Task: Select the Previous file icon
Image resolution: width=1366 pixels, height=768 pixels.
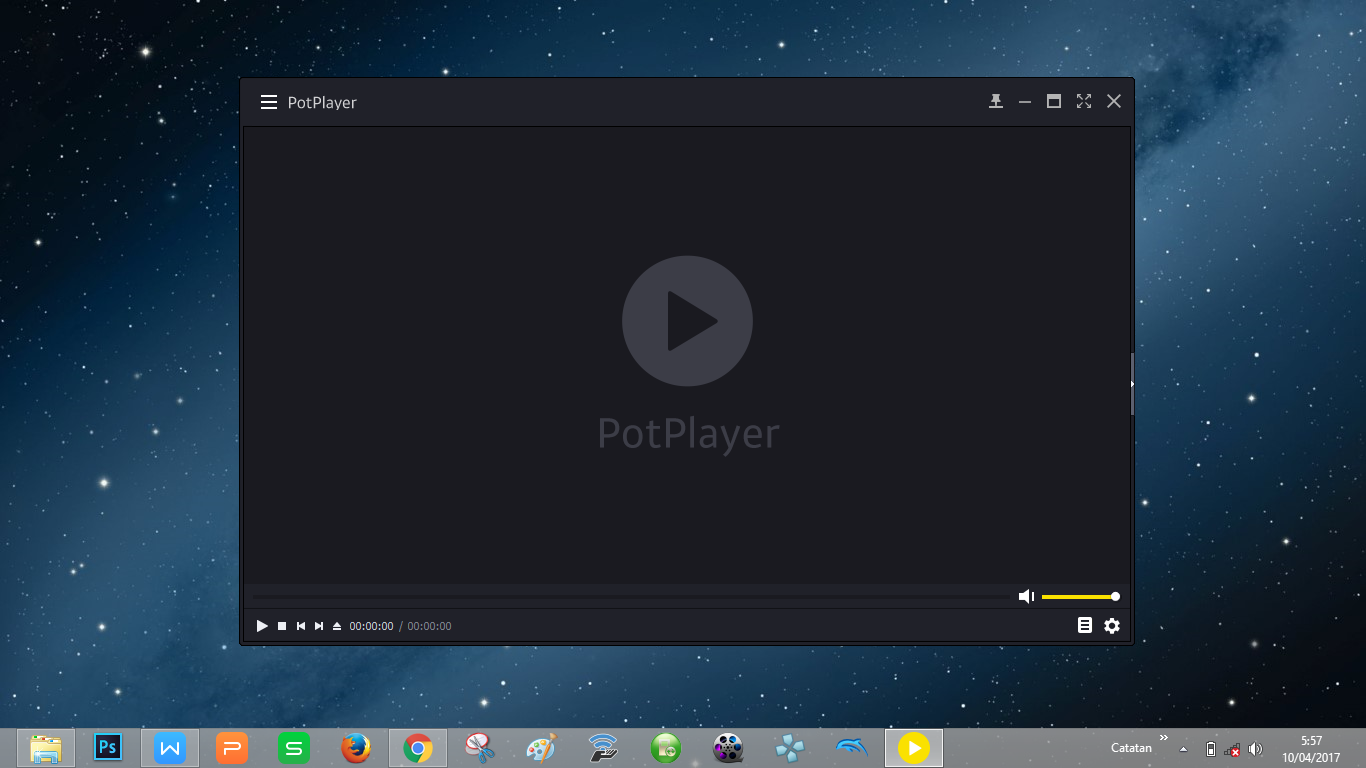Action: 301,625
